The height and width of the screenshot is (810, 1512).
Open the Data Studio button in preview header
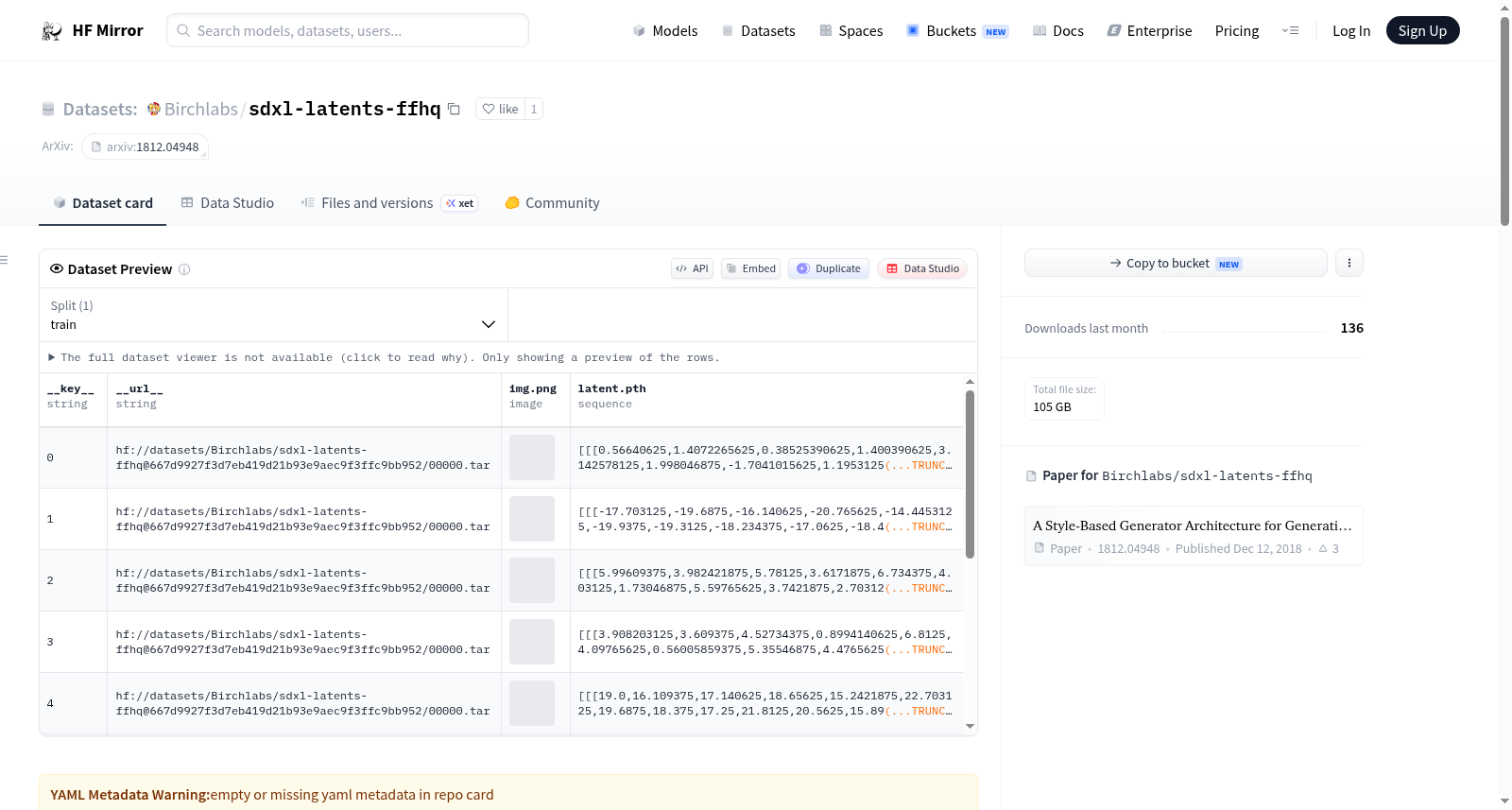(922, 268)
